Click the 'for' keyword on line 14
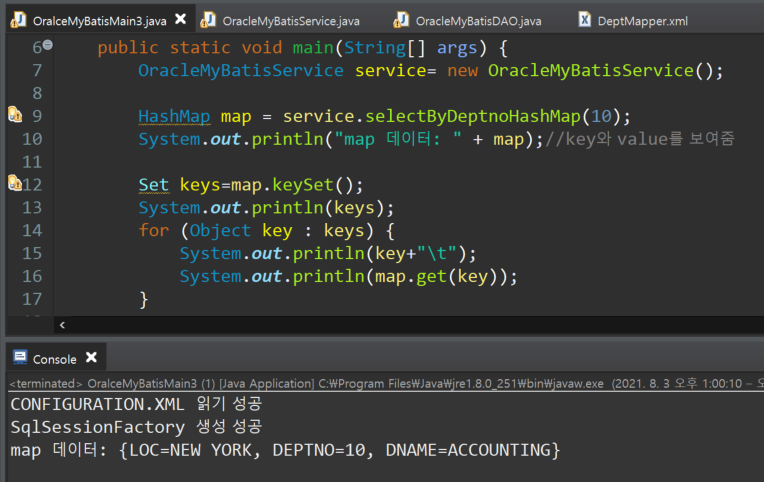 [x=153, y=230]
